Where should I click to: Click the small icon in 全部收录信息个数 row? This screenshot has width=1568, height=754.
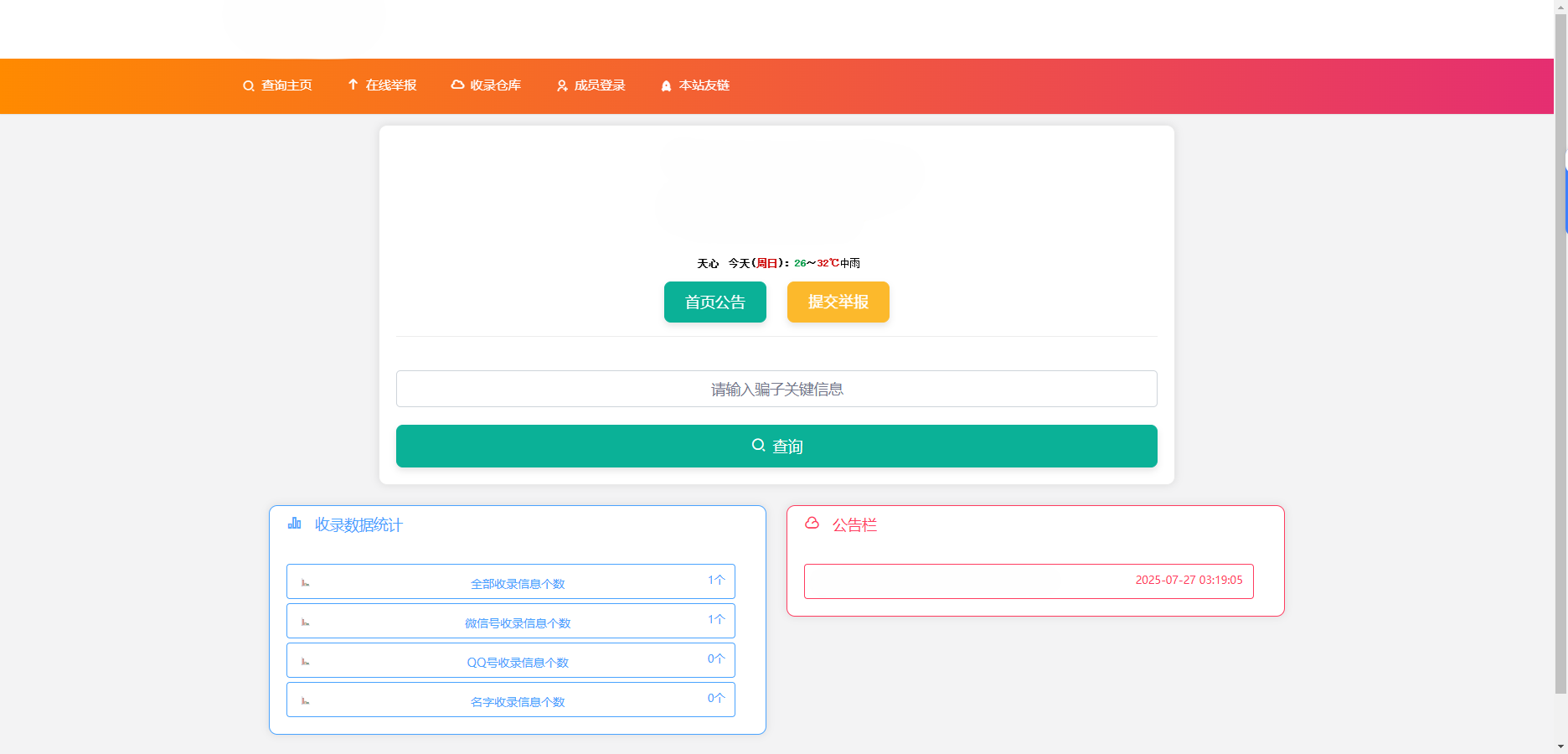[306, 583]
